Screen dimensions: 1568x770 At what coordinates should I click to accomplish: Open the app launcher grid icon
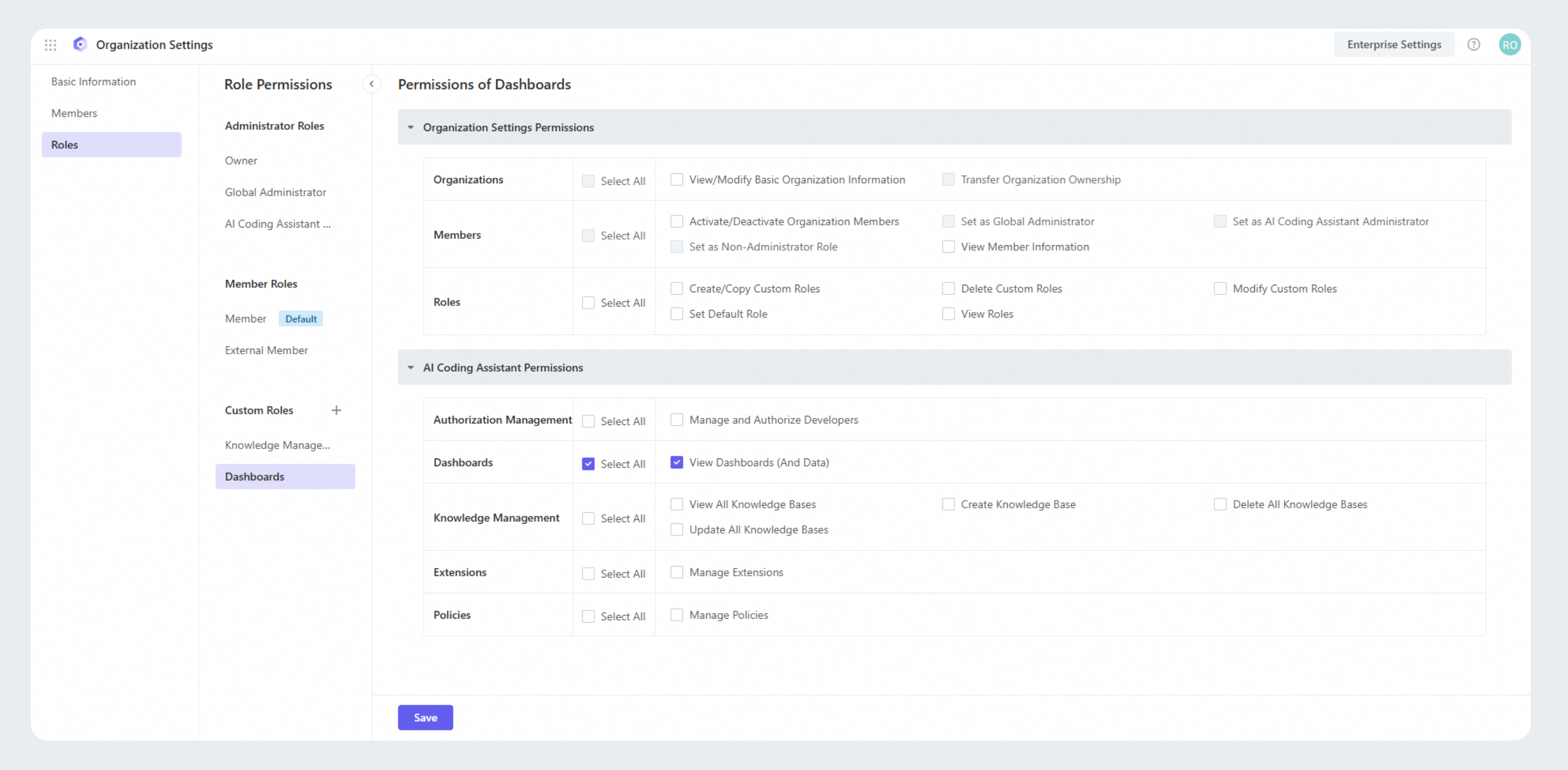pos(50,44)
